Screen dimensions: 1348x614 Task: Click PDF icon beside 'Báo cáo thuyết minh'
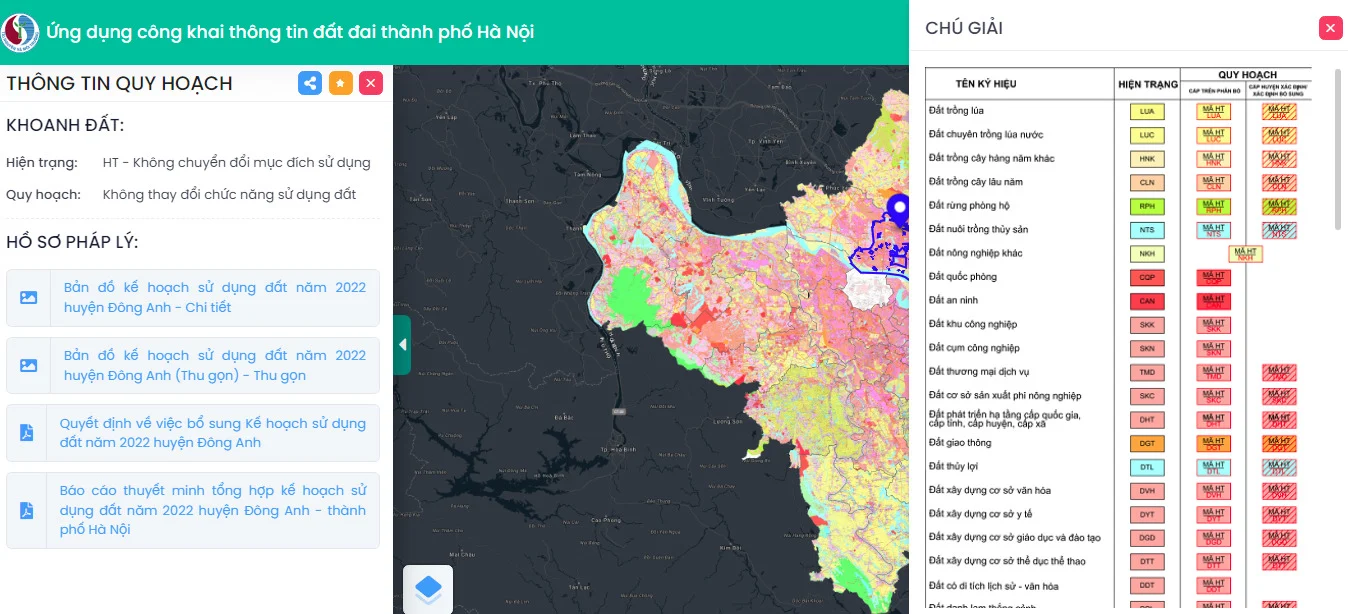(27, 510)
